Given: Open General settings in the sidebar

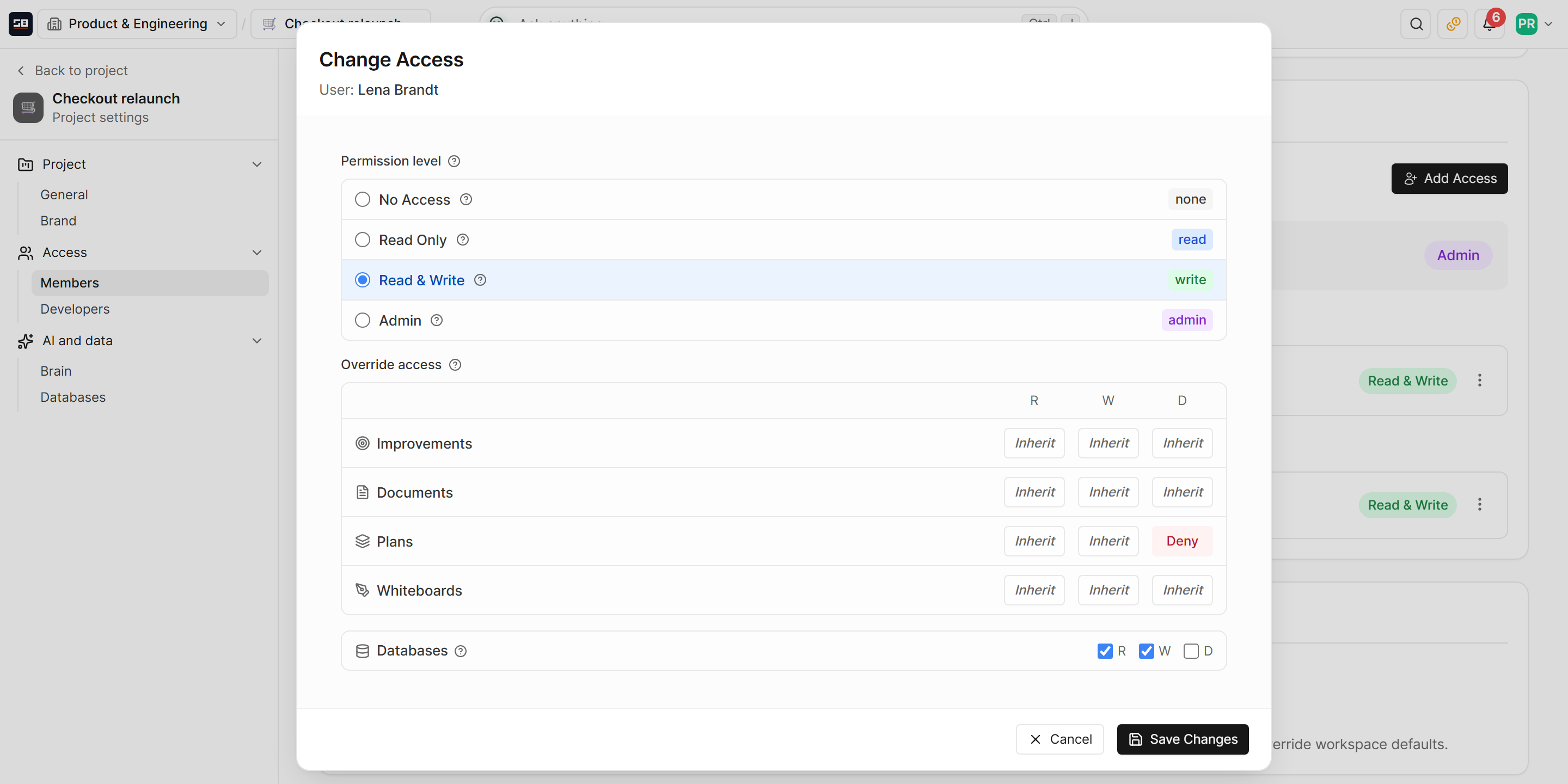Looking at the screenshot, I should [x=64, y=195].
